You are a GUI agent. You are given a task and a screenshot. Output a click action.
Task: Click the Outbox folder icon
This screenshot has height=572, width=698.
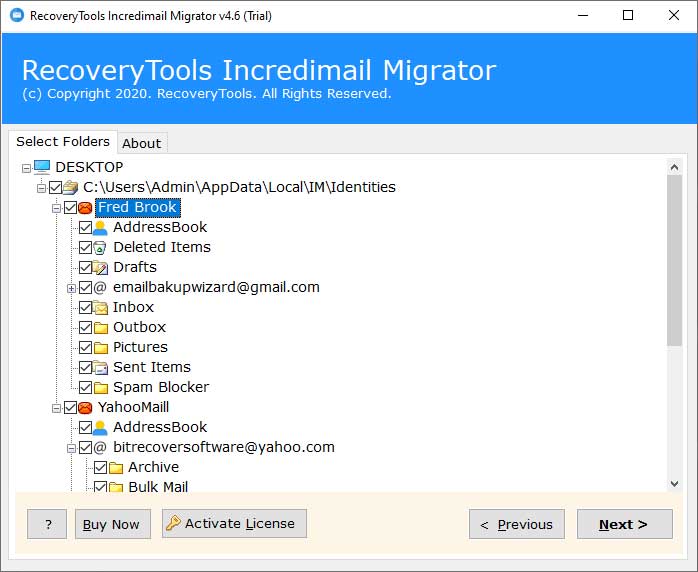pyautogui.click(x=101, y=328)
